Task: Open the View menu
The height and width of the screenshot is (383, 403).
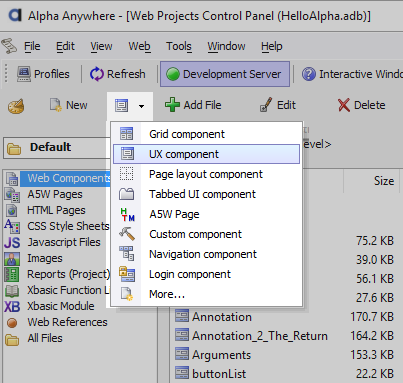Action: tap(101, 46)
